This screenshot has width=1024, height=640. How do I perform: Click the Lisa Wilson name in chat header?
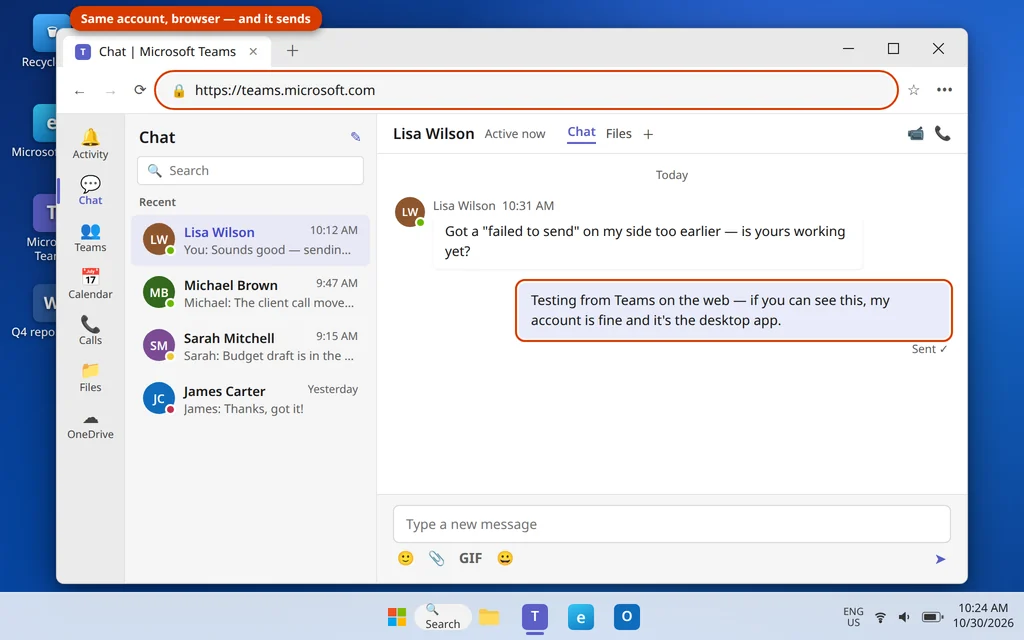pyautogui.click(x=434, y=134)
